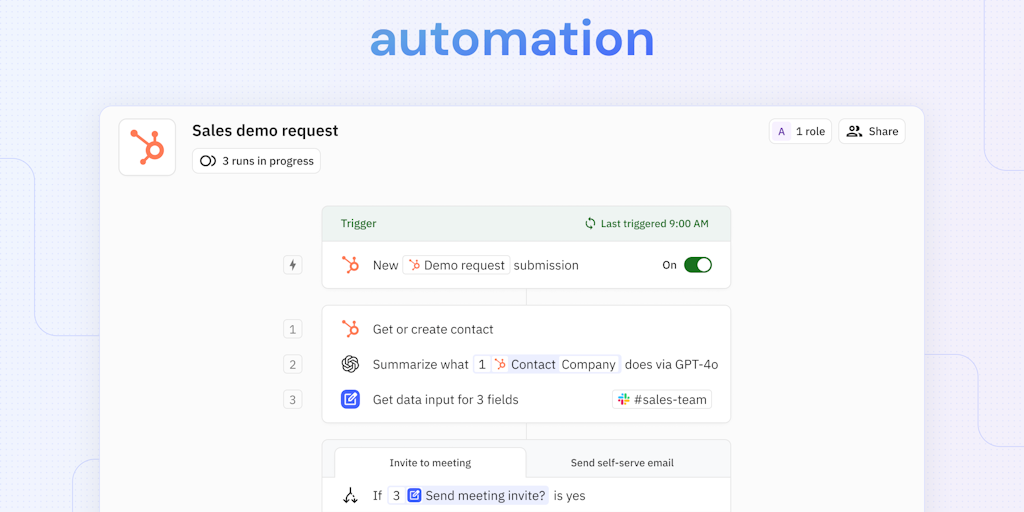This screenshot has height=512, width=1024.
Task: Click the Sales demo request title
Action: [265, 130]
